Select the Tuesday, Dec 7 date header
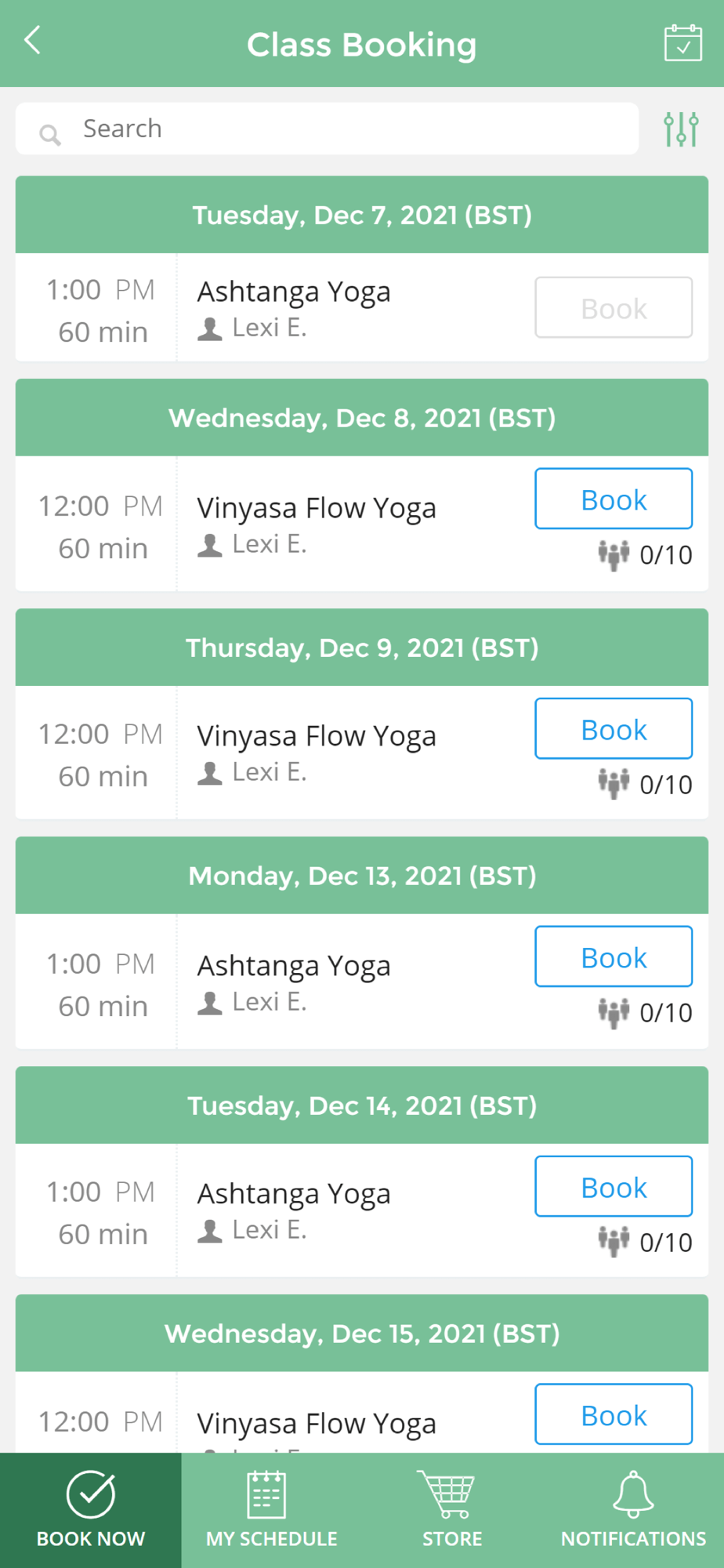Viewport: 724px width, 1568px height. (x=362, y=215)
